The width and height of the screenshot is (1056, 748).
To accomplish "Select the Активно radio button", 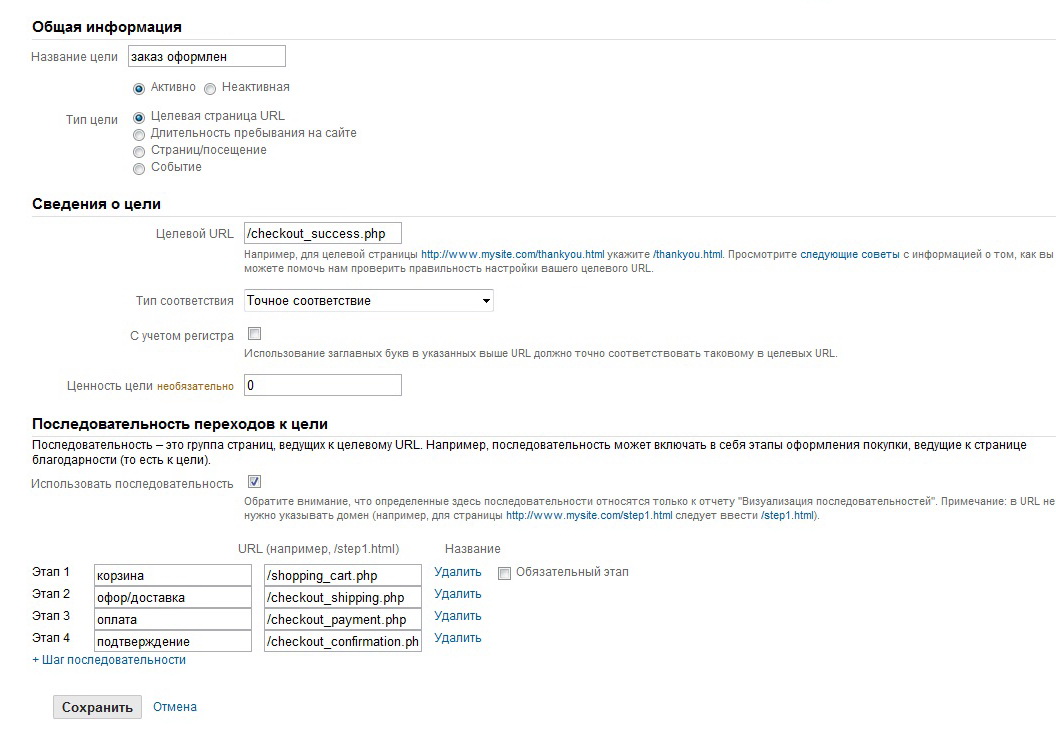I will [139, 88].
